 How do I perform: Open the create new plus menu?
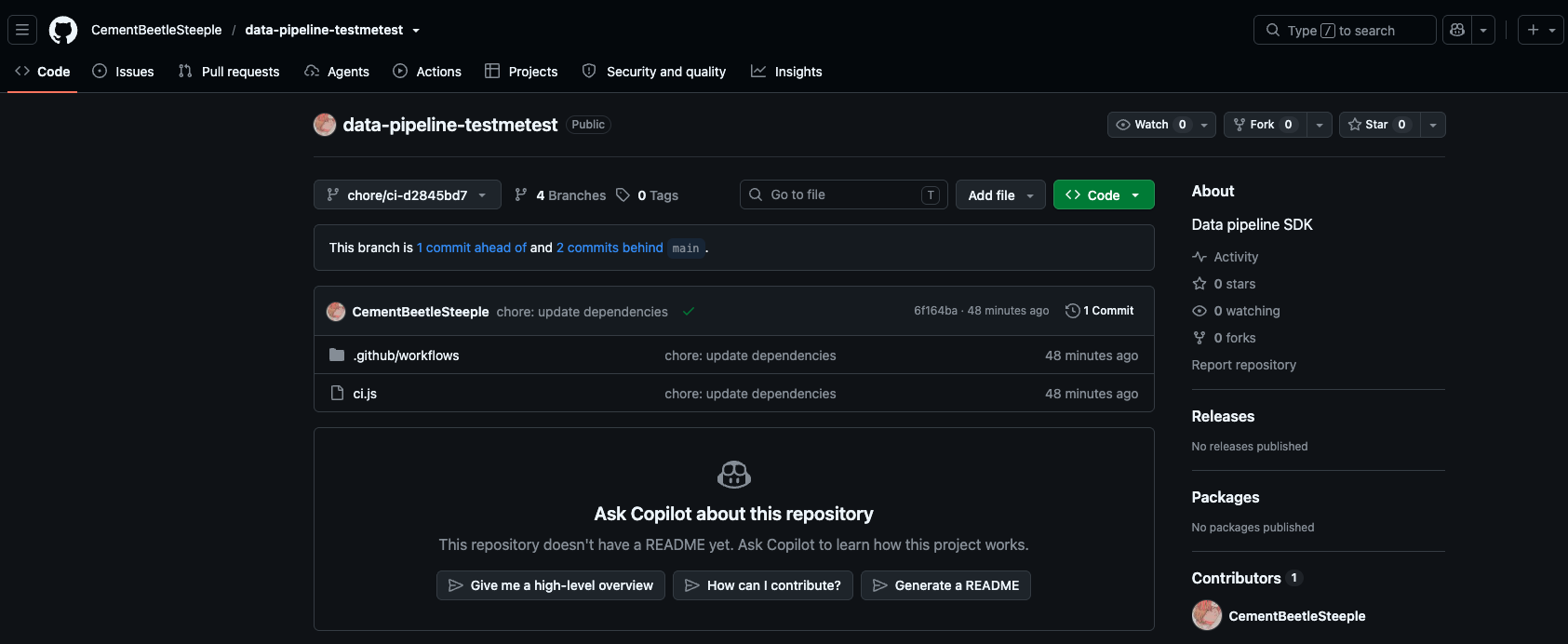click(x=1541, y=30)
